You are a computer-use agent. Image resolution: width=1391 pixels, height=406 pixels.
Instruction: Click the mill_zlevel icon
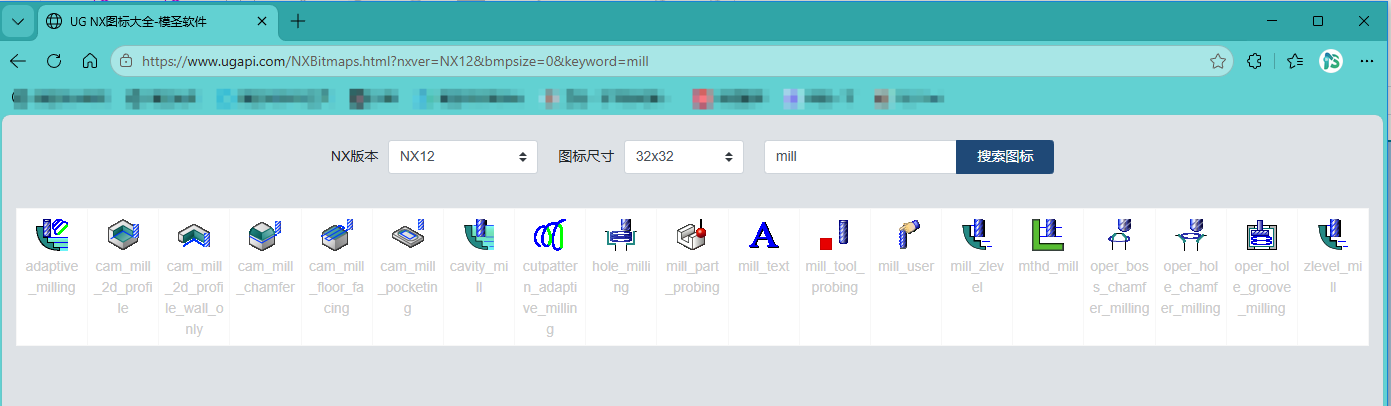pos(977,235)
